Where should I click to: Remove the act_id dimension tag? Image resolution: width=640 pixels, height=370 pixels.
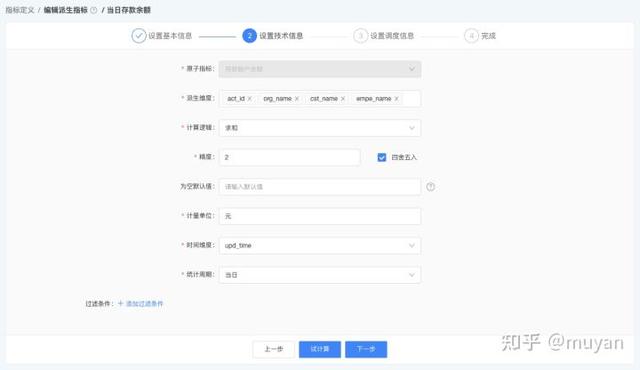tap(249, 99)
